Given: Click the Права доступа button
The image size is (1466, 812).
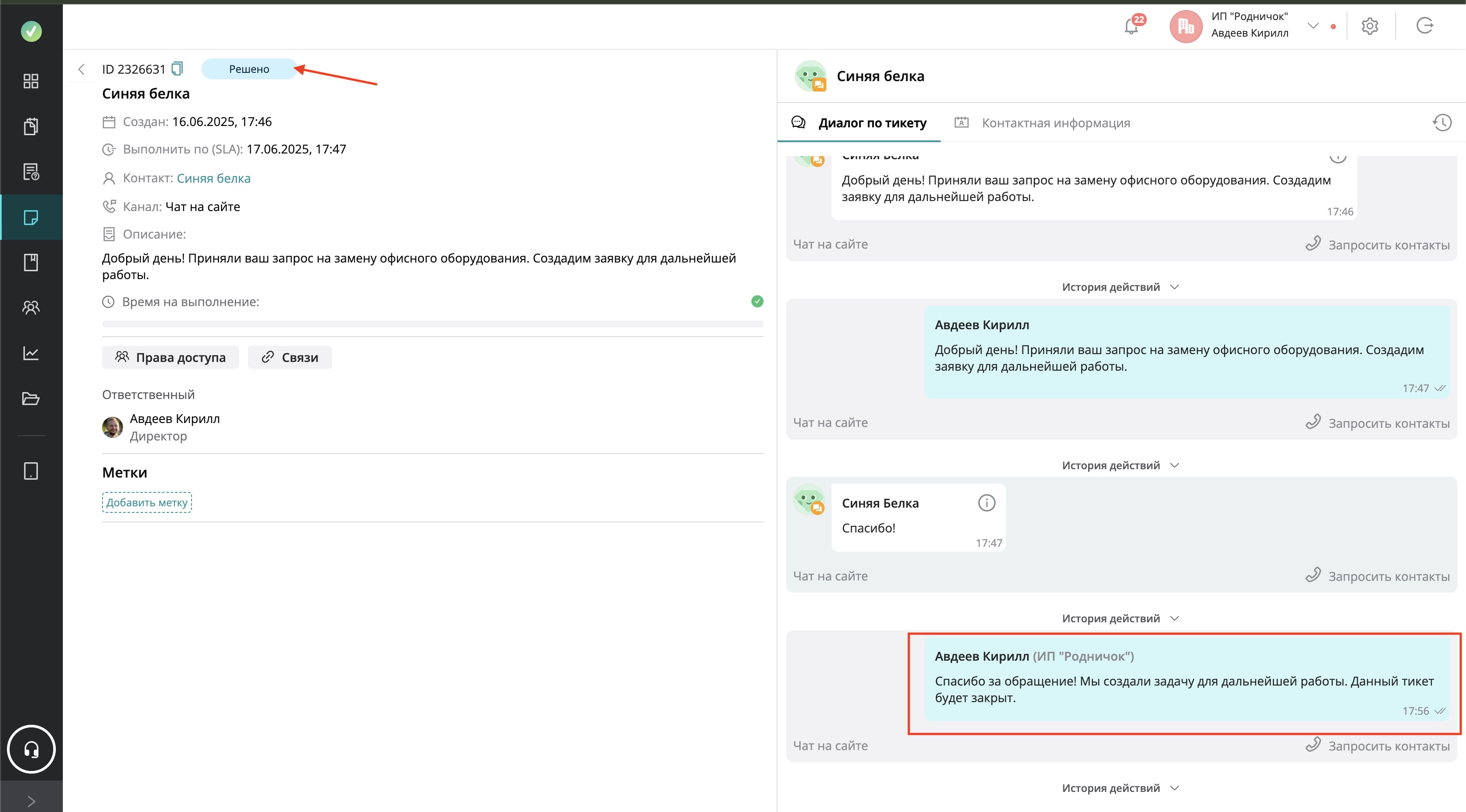Looking at the screenshot, I should point(170,357).
